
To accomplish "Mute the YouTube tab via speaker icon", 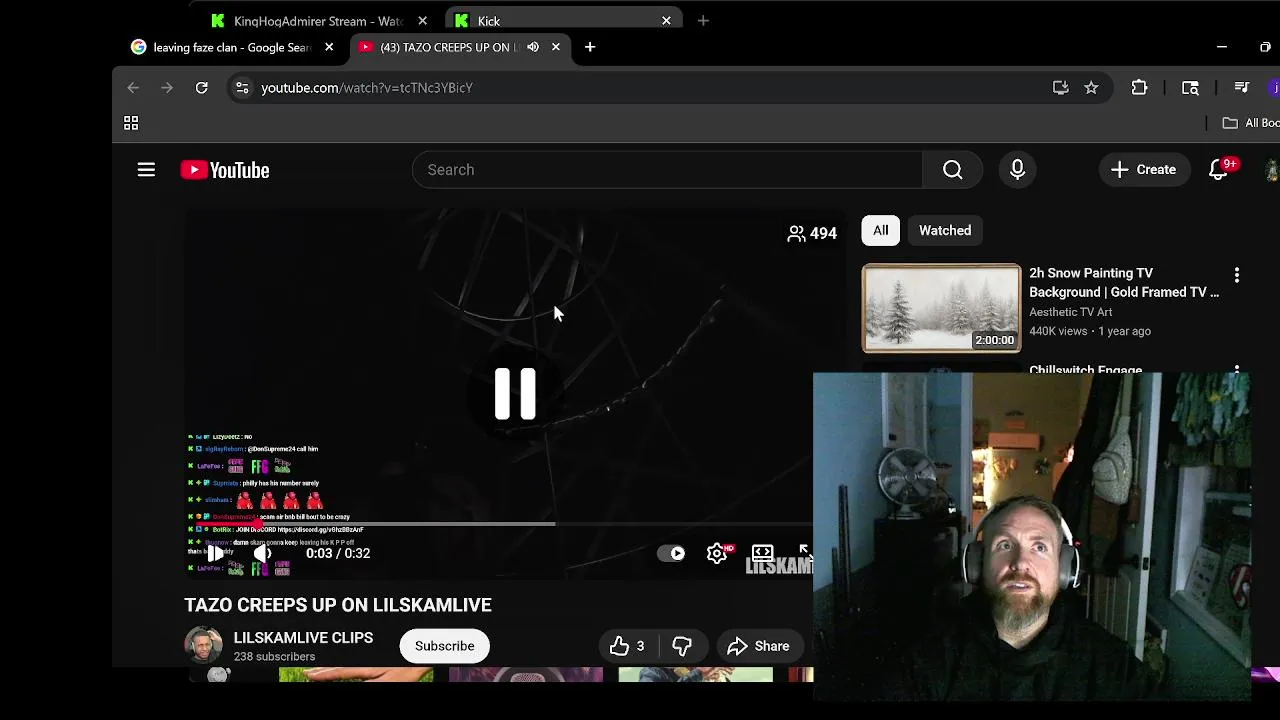I will 533,47.
